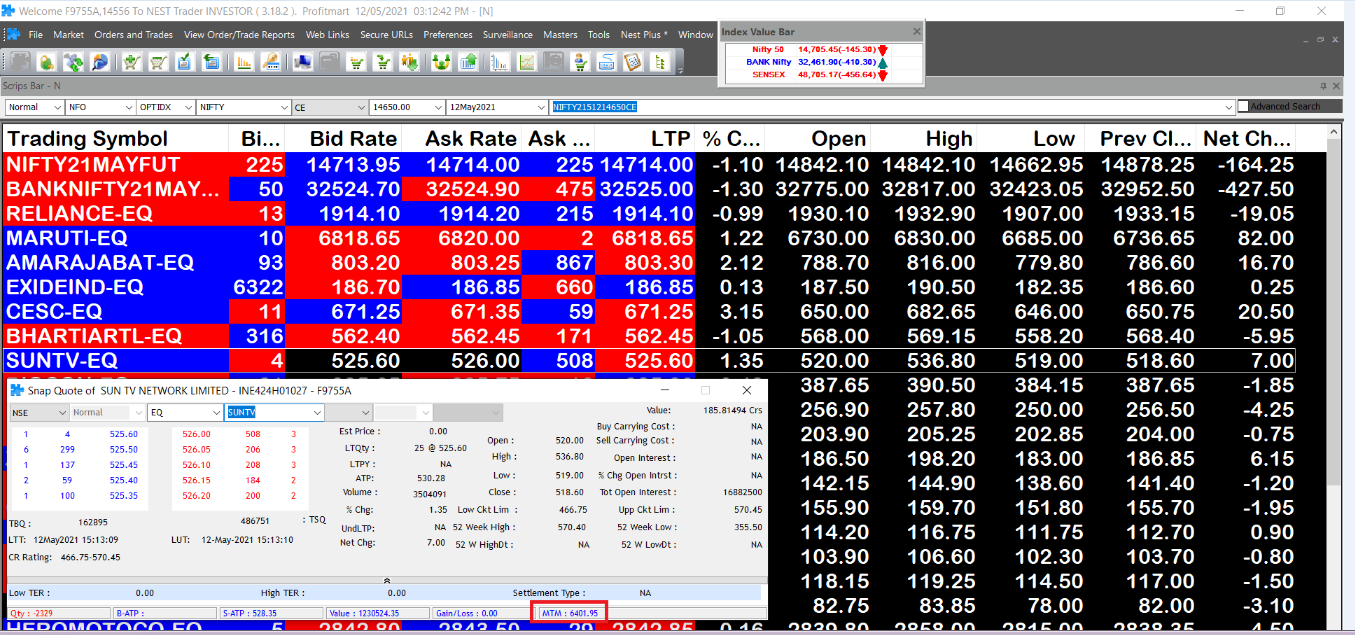The height and width of the screenshot is (635, 1355).
Task: Sort by the LTP column header
Action: pos(645,138)
